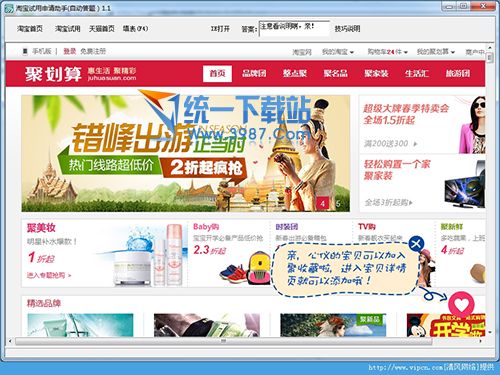Focus the 答案 answer input field
Viewport: 500px width, 375px height.
click(295, 28)
